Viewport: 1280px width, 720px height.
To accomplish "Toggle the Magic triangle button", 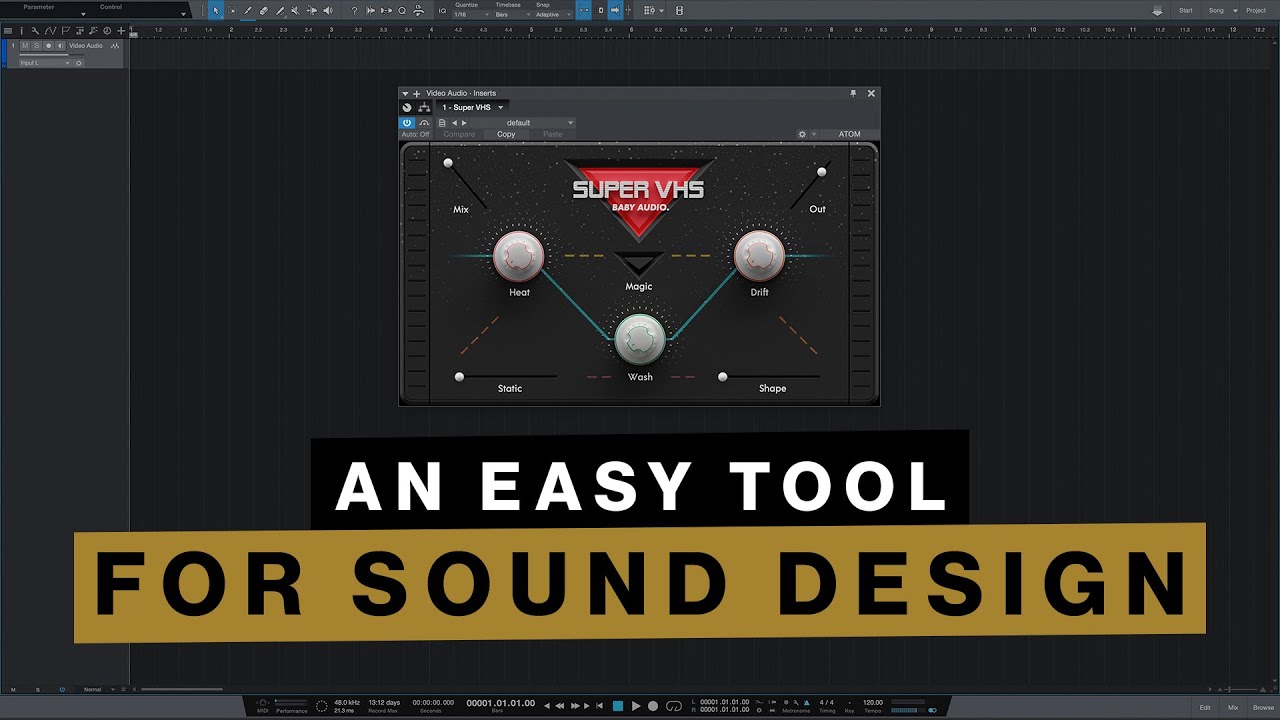I will coord(639,263).
